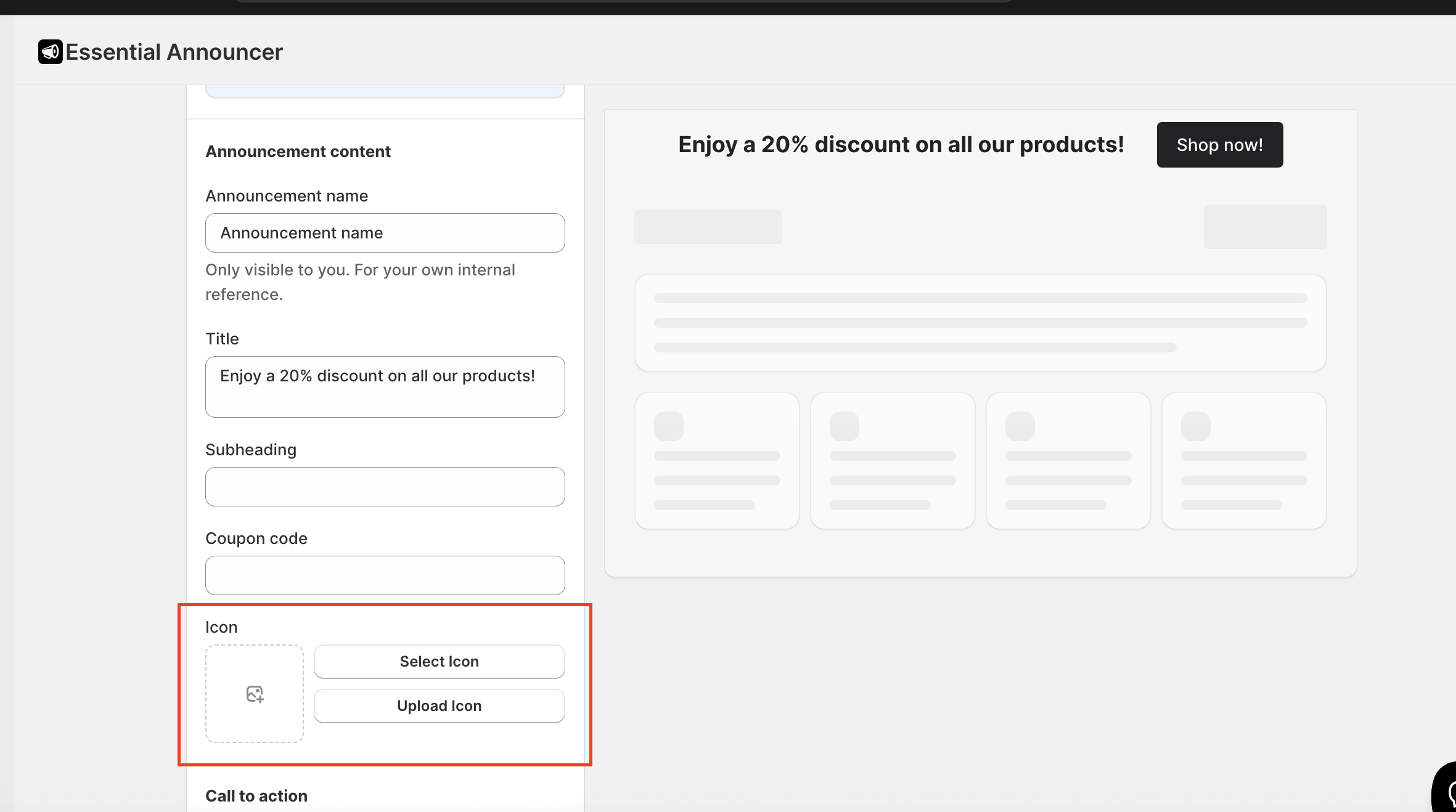Click the Call to action section heading

coord(256,796)
